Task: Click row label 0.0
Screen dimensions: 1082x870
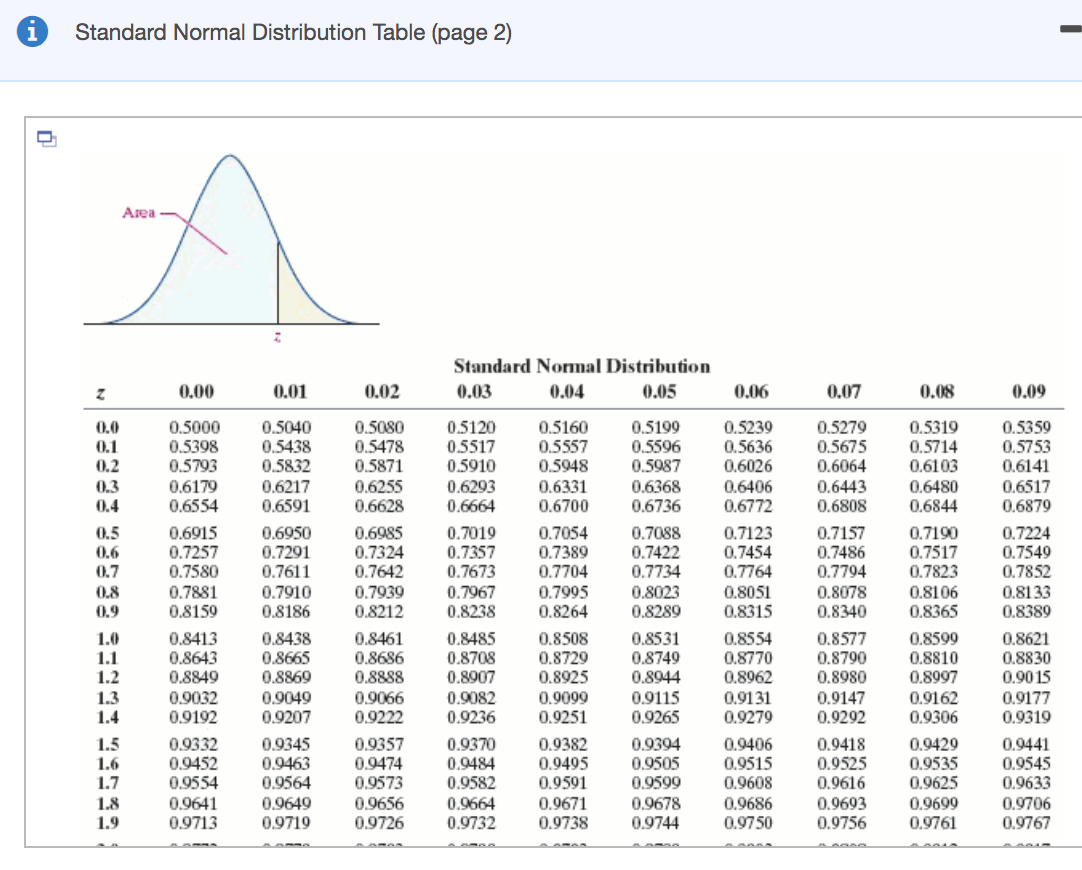Action: click(x=107, y=427)
